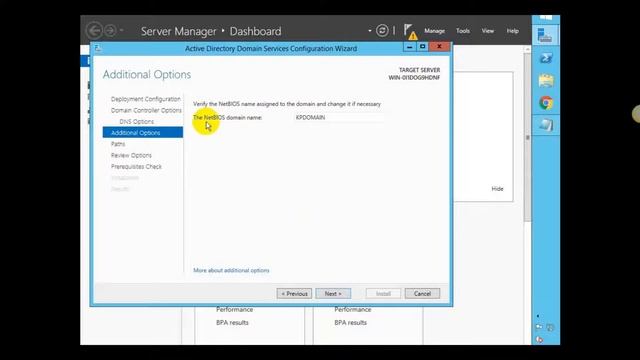
Task: Select Prerequisites Check step
Action: pyautogui.click(x=136, y=167)
